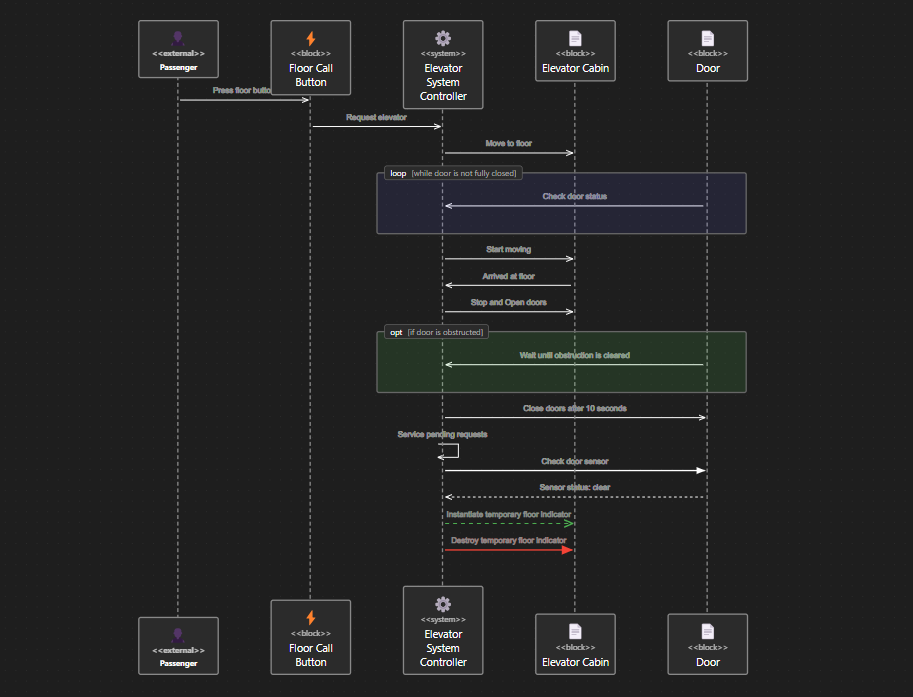Click the bottom 'Floor Call Button' participant name

pyautogui.click(x=311, y=655)
